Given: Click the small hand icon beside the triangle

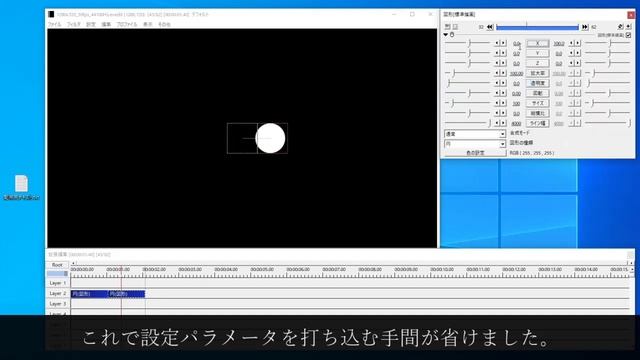Looking at the screenshot, I should point(452,35).
